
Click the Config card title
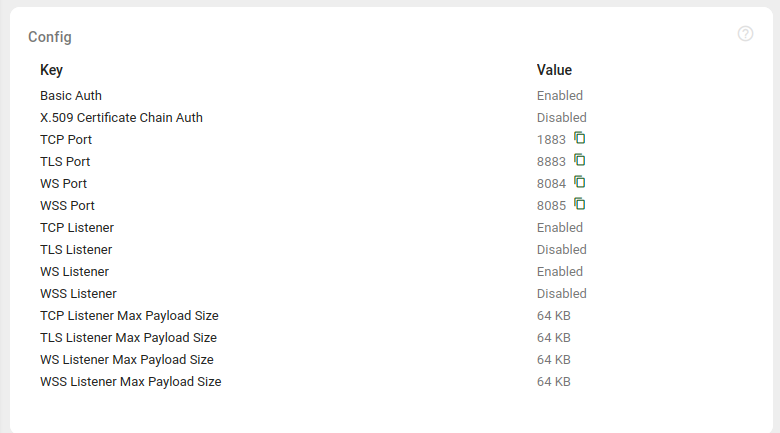click(x=50, y=37)
